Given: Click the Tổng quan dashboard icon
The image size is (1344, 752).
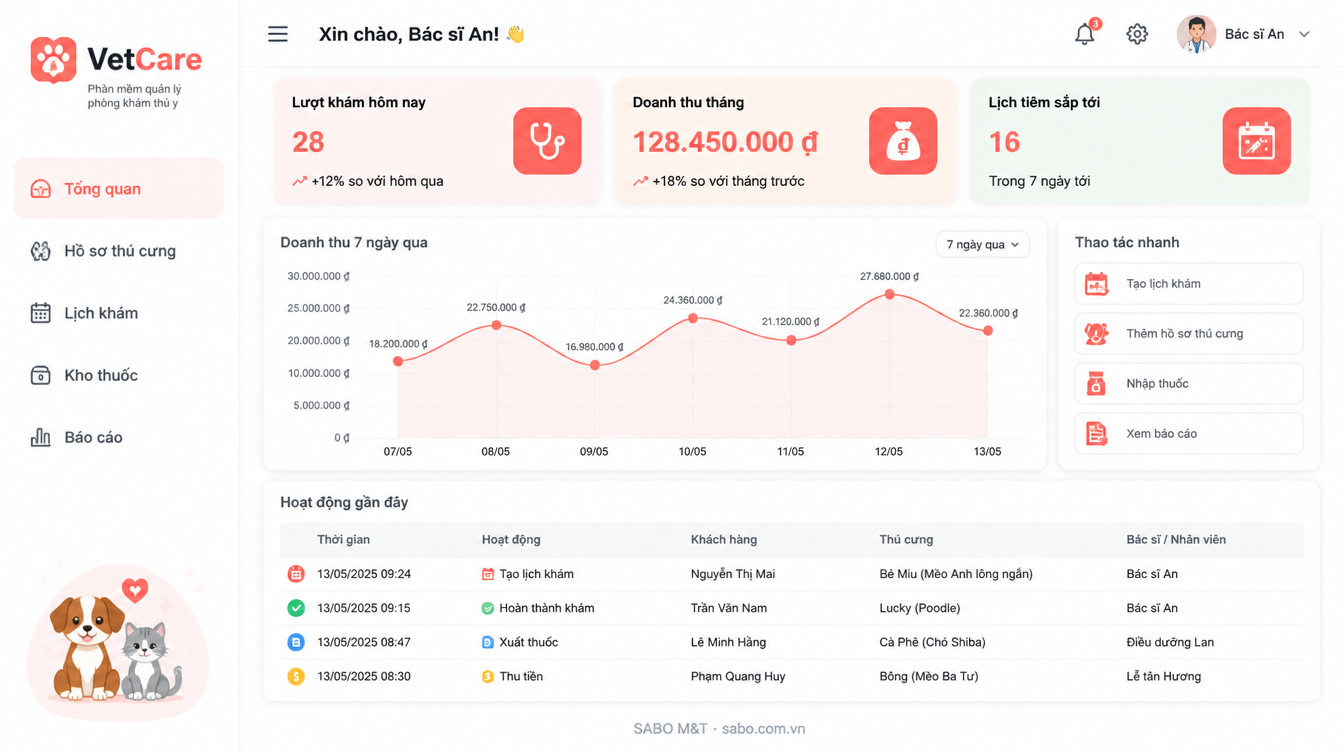Looking at the screenshot, I should (40, 189).
